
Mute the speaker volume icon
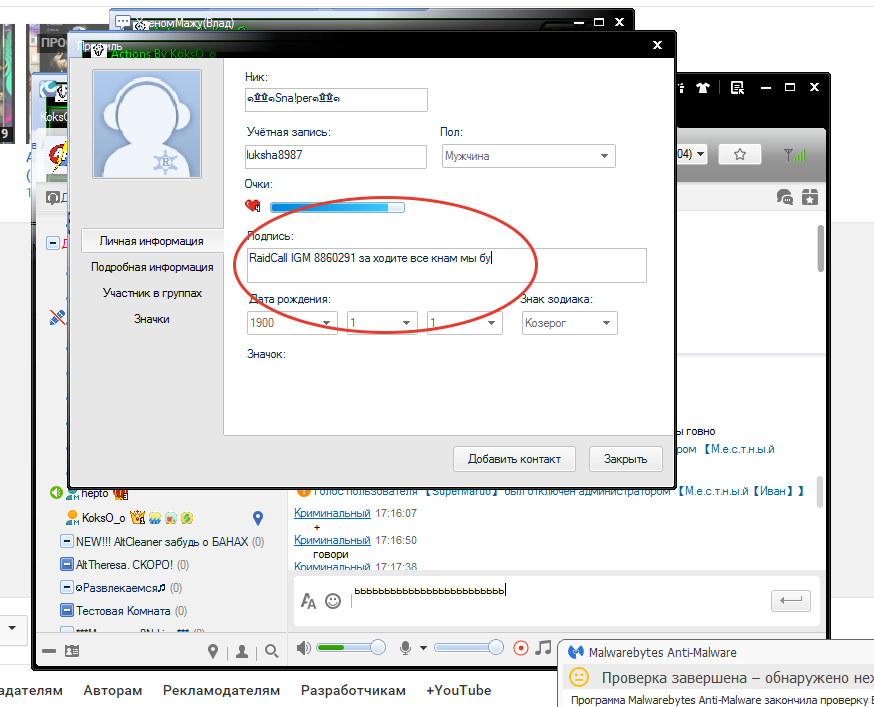tap(304, 648)
